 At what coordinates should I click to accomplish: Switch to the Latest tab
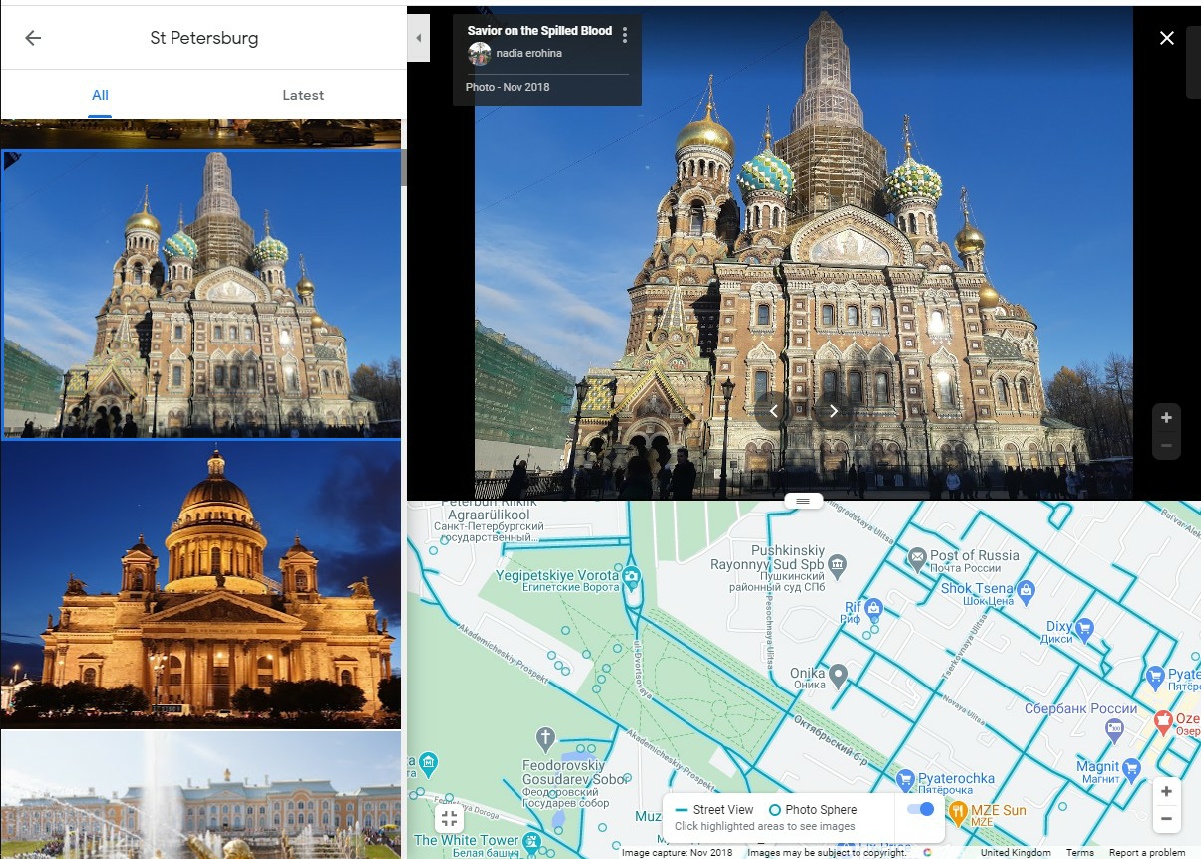point(303,95)
